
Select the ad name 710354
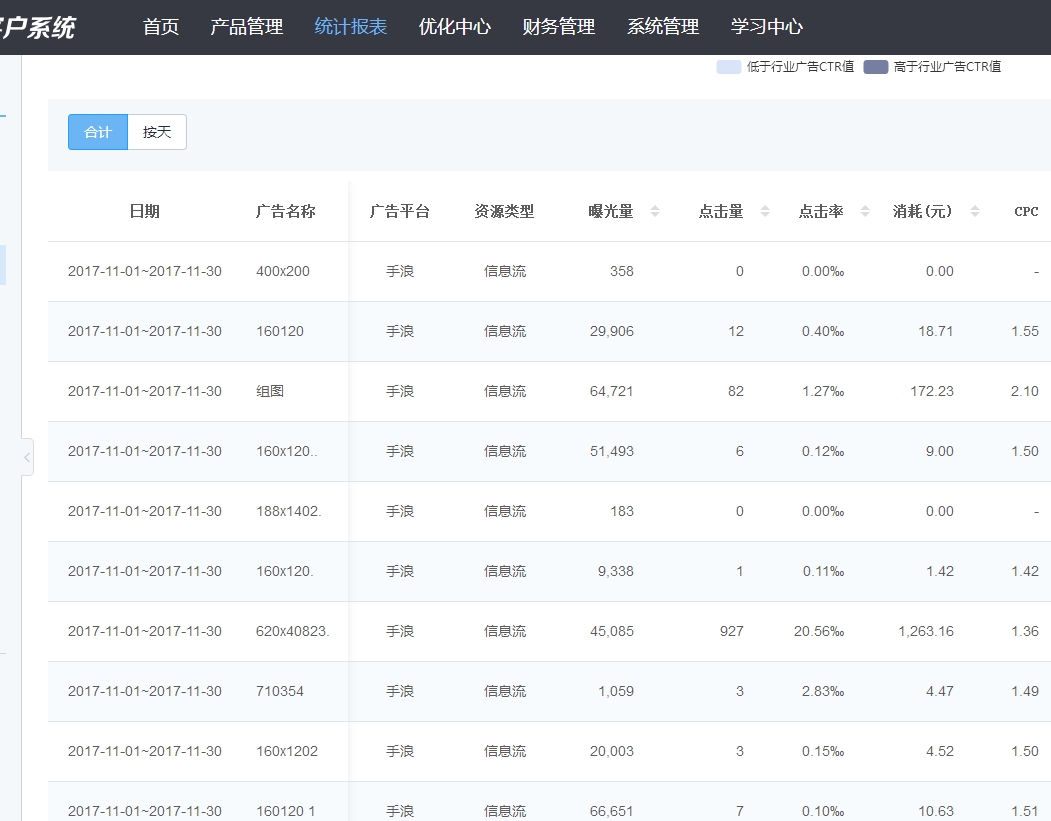(x=280, y=692)
